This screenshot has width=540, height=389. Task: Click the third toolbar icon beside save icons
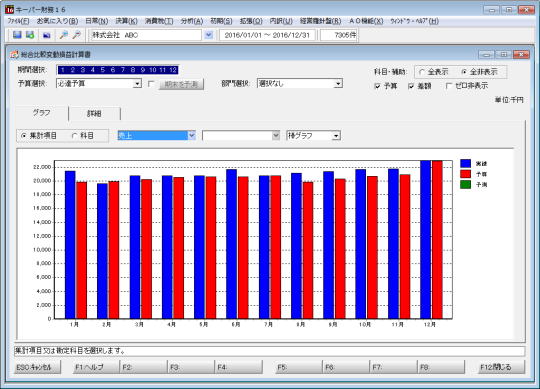coord(46,35)
